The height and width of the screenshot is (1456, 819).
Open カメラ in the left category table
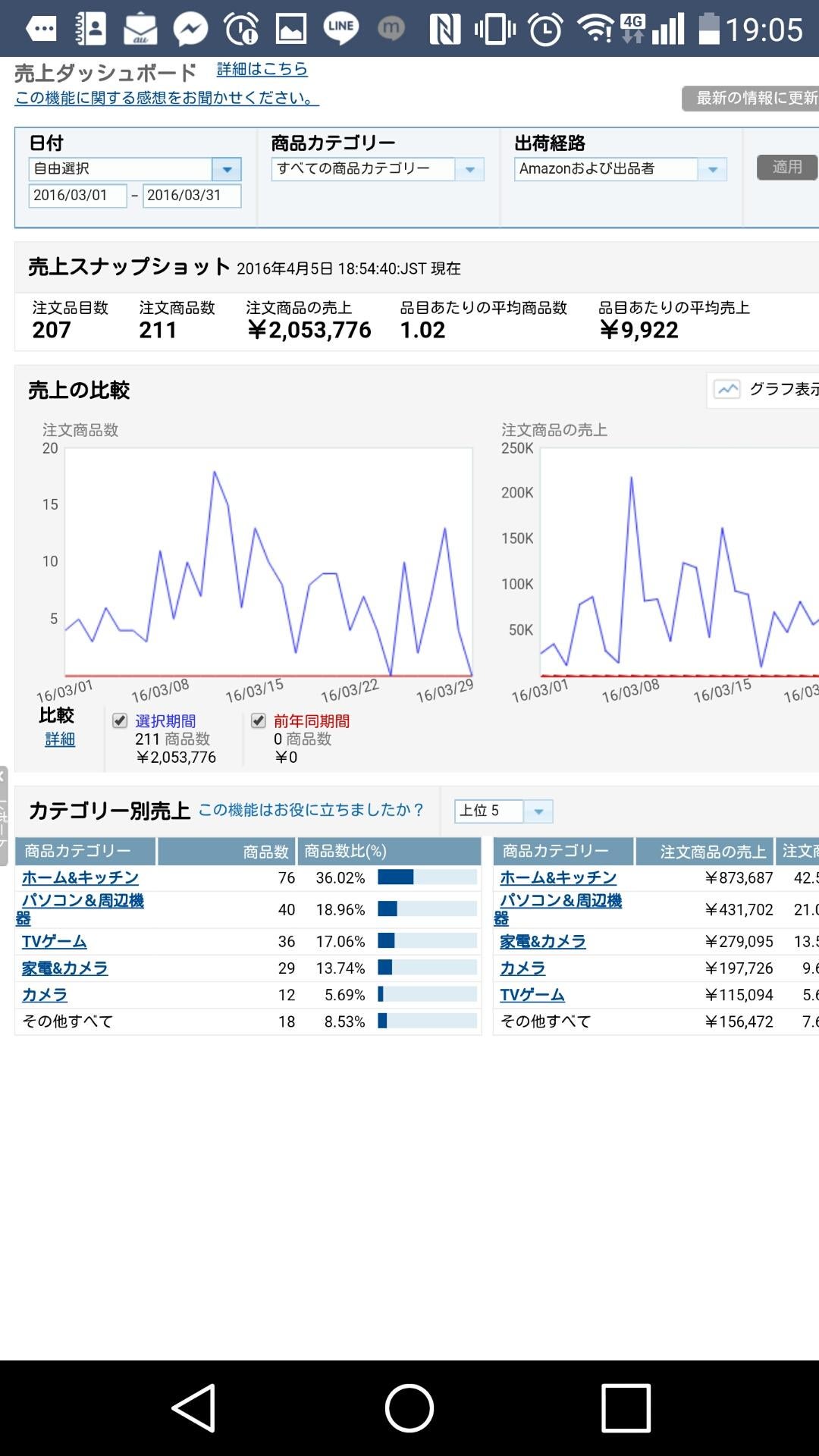(45, 995)
